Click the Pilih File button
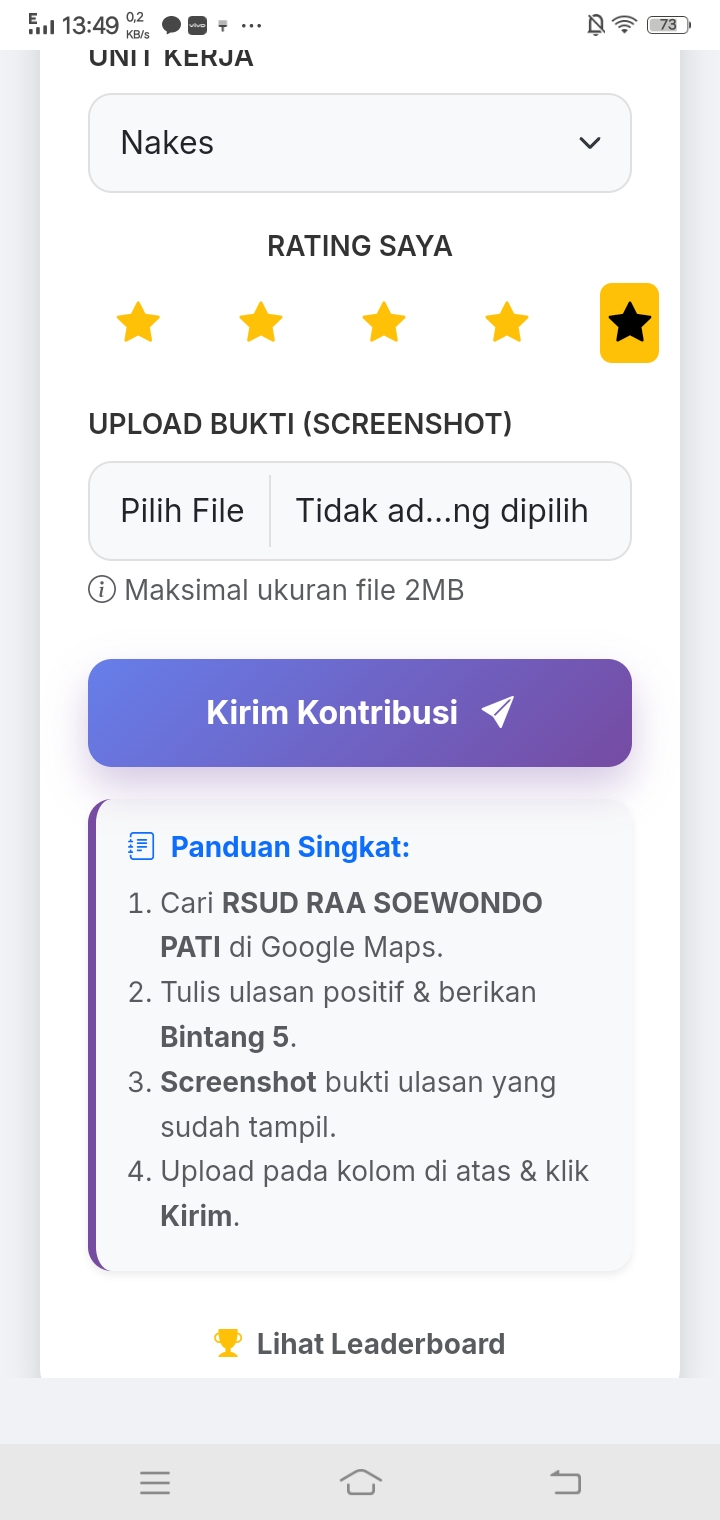The width and height of the screenshot is (720, 1520). tap(182, 511)
